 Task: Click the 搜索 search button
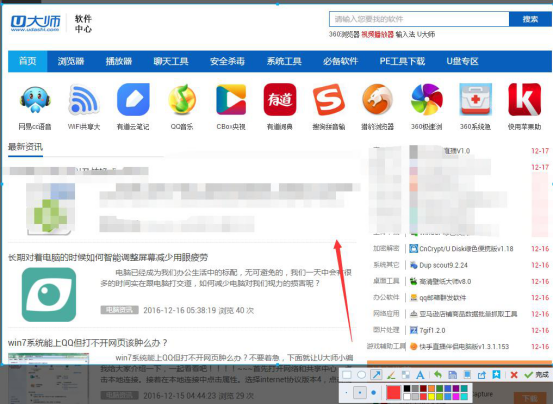(530, 19)
